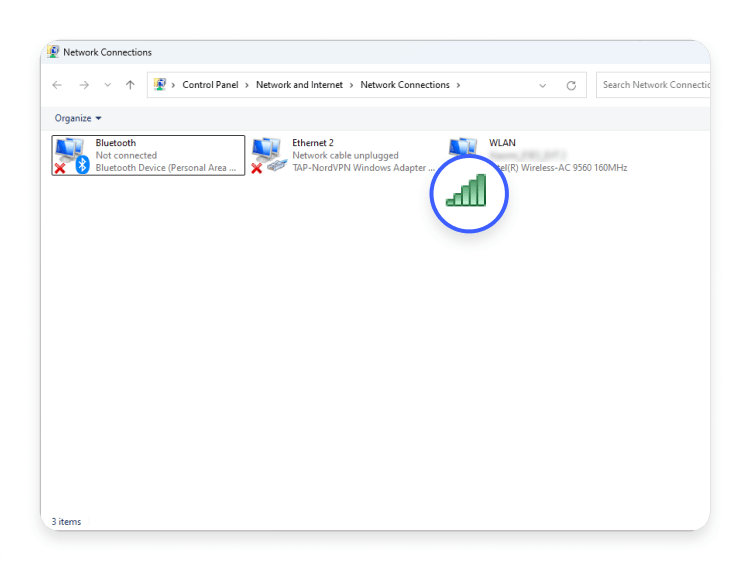Navigate to Control Panel breadcrumb
Image resolution: width=750 pixels, height=572 pixels.
tap(210, 85)
